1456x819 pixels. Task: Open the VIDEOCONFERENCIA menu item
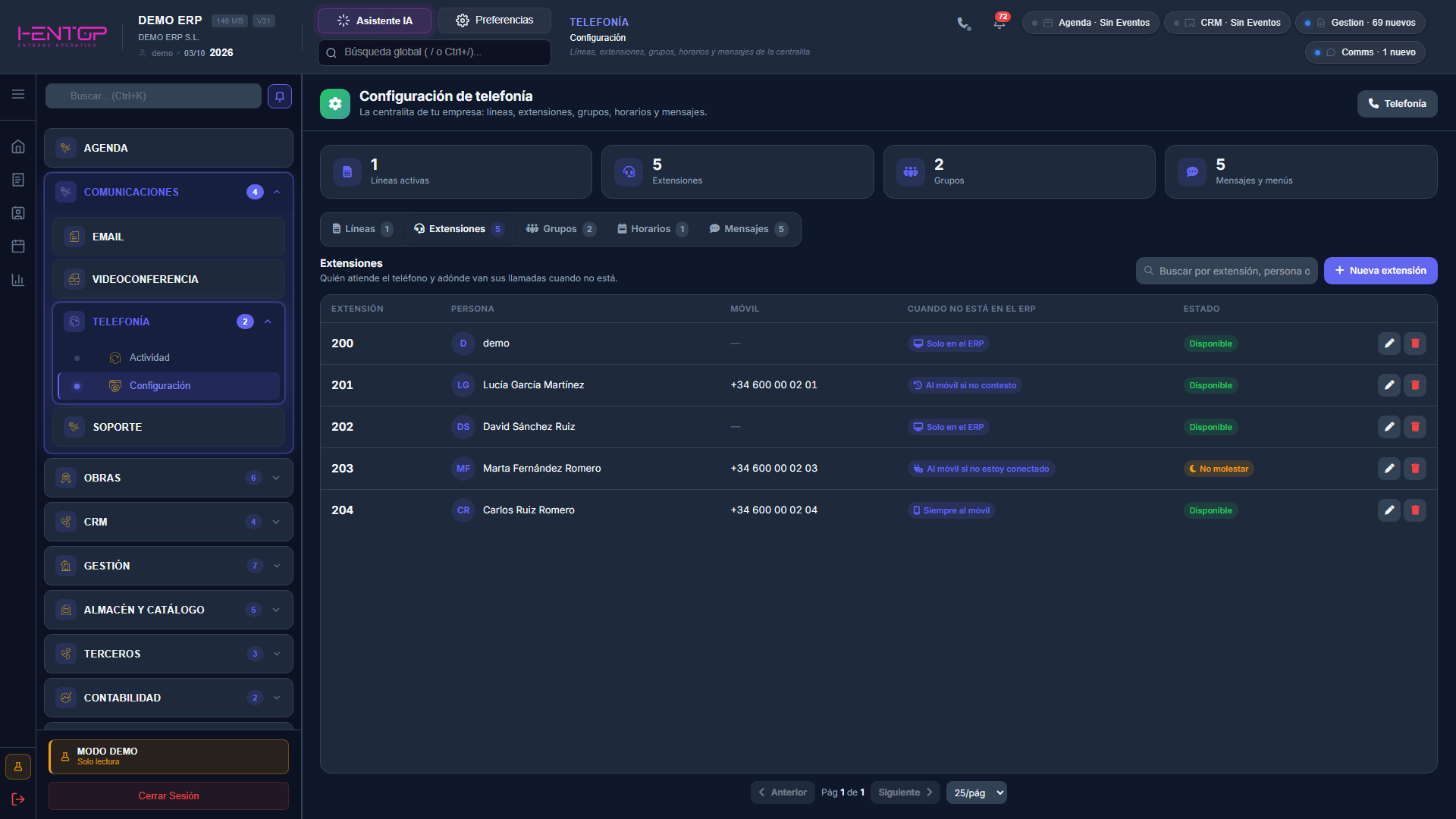168,279
